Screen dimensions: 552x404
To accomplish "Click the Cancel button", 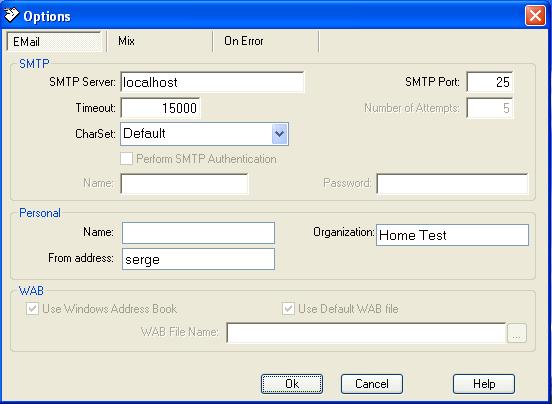I will (372, 384).
